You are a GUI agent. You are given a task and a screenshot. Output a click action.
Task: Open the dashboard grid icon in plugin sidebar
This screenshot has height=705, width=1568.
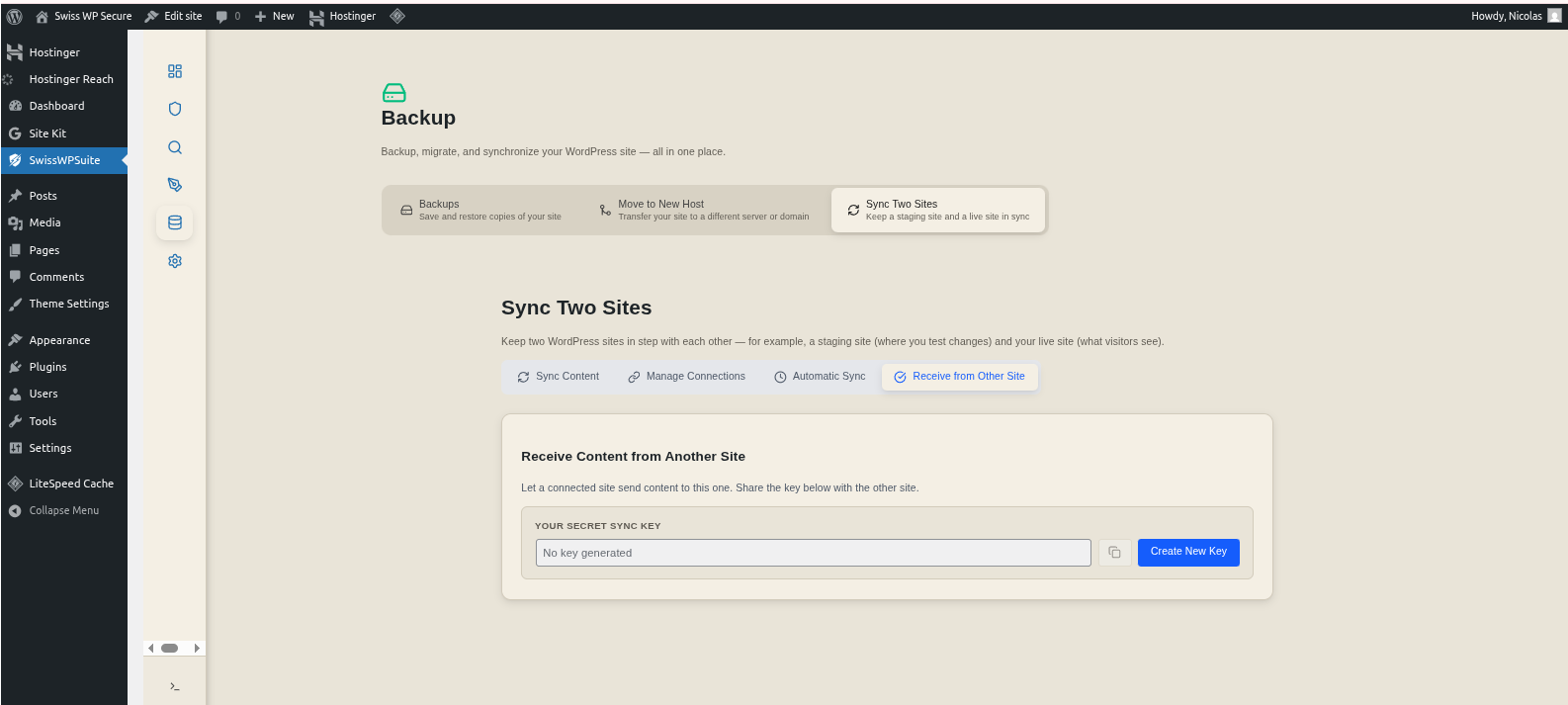[175, 71]
